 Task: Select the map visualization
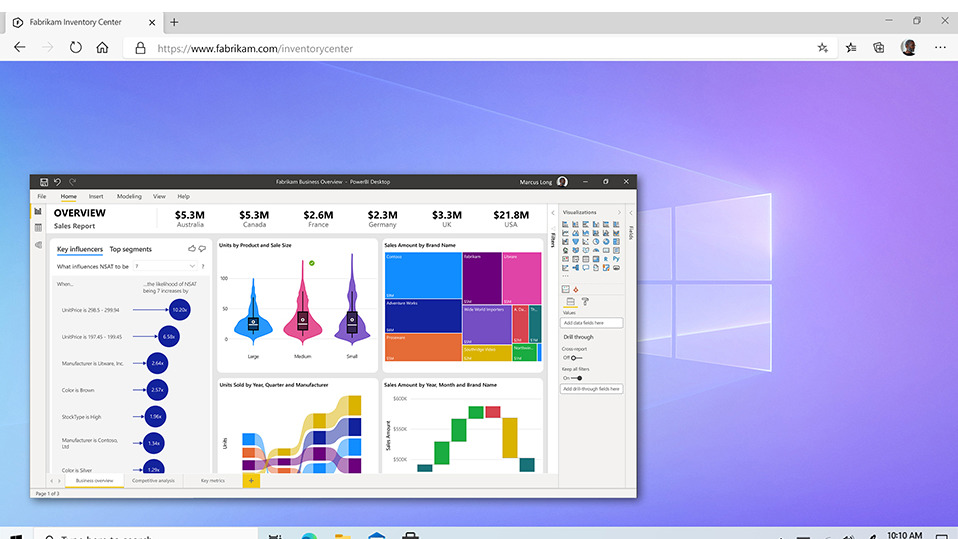[x=565, y=250]
